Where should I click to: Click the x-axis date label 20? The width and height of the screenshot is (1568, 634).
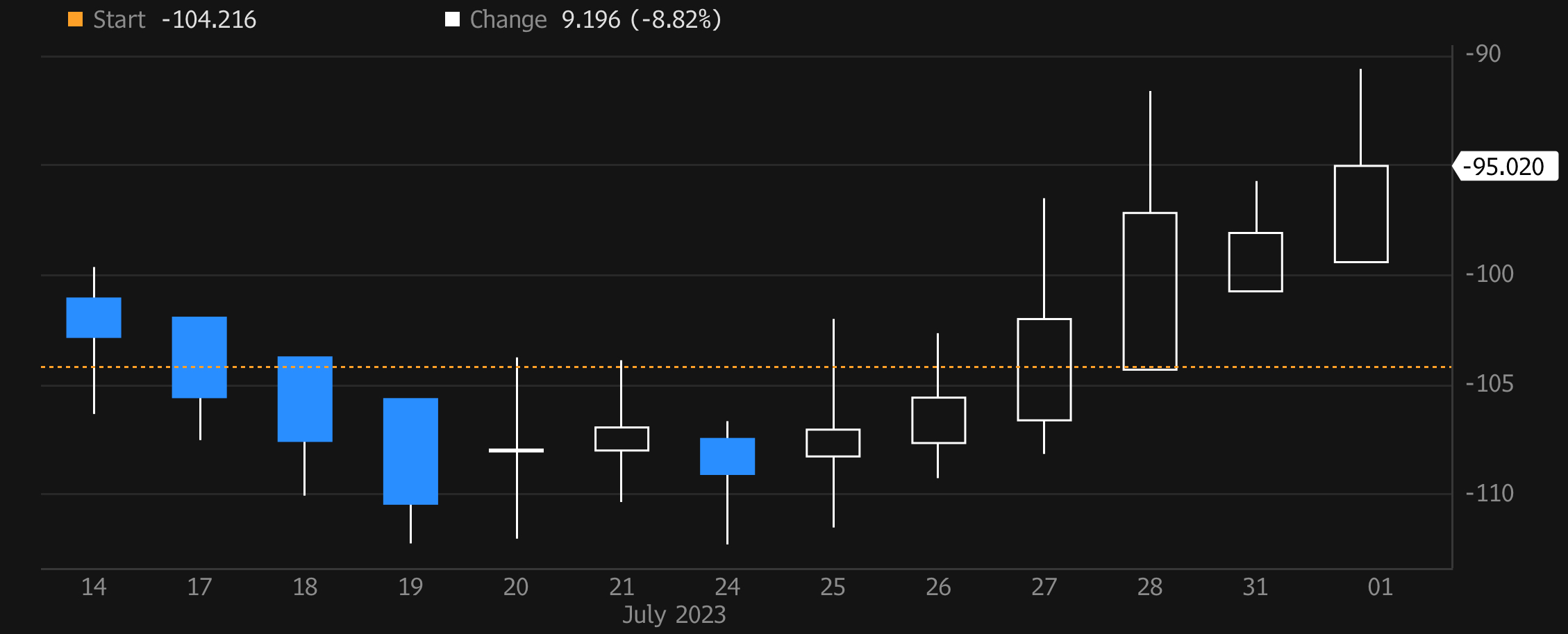click(x=516, y=587)
